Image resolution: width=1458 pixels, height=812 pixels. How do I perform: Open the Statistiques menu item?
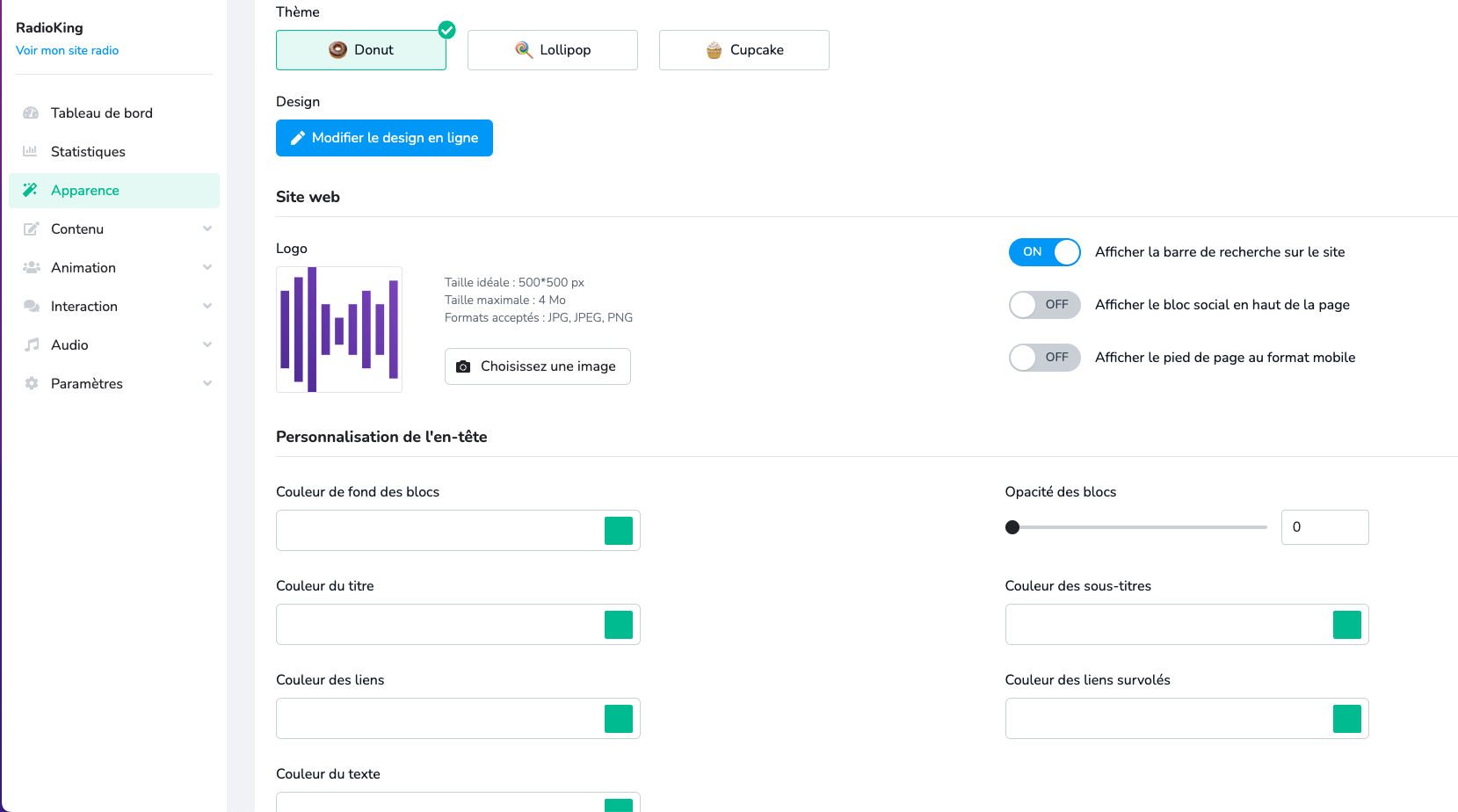(88, 151)
